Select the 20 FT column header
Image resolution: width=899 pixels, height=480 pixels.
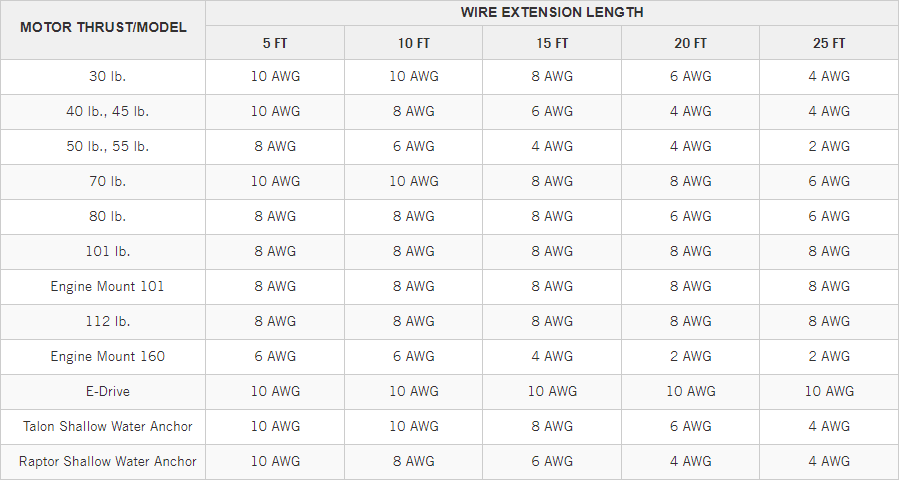[690, 43]
